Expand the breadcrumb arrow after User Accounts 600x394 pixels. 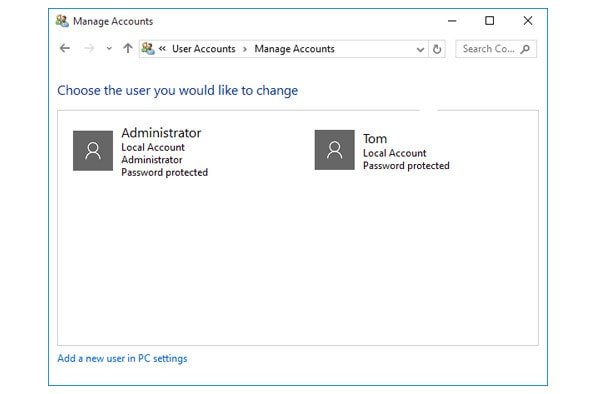(x=245, y=49)
